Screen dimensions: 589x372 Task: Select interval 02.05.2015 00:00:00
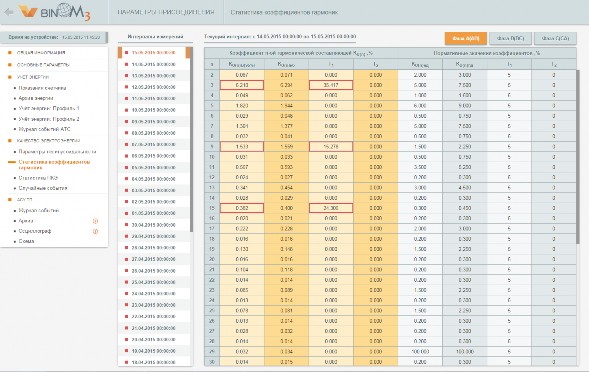coord(153,202)
